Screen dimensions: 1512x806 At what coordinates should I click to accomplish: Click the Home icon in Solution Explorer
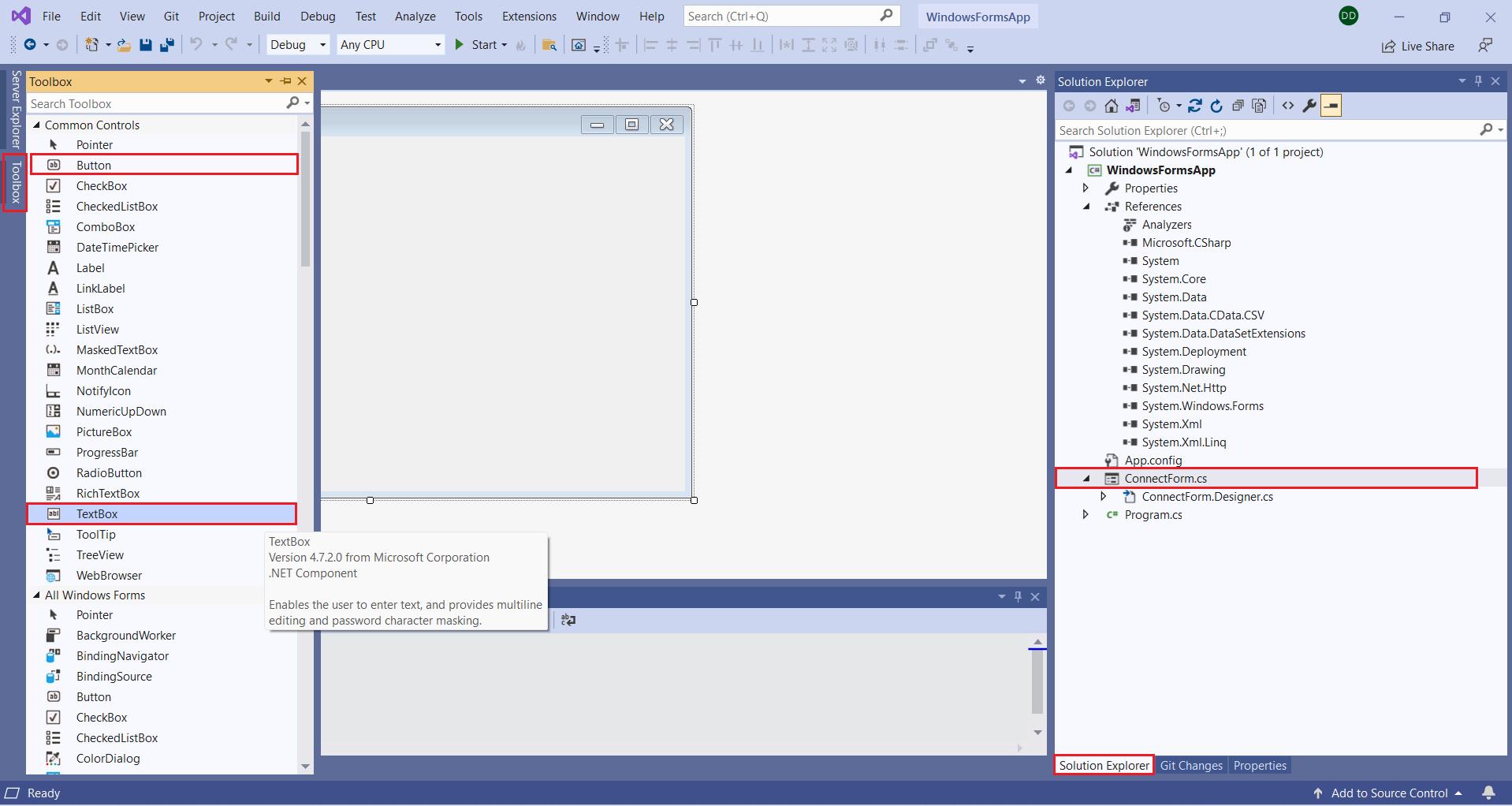(x=1111, y=106)
